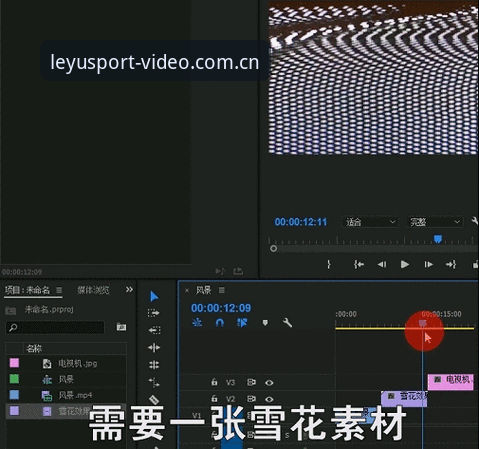
Task: Play the sequence in Program Monitor
Action: pyautogui.click(x=405, y=265)
